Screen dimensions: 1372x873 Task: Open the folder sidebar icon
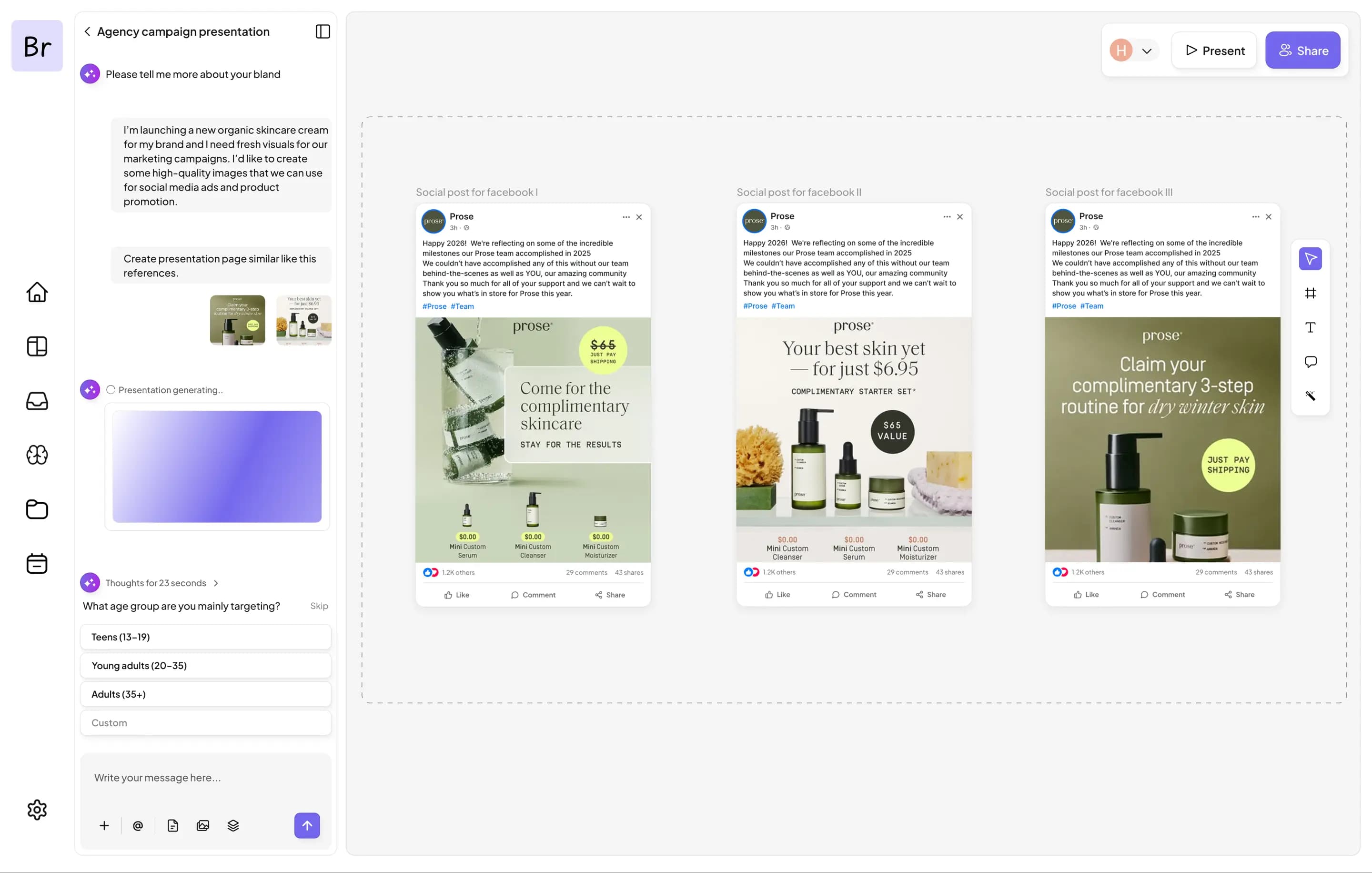(37, 509)
